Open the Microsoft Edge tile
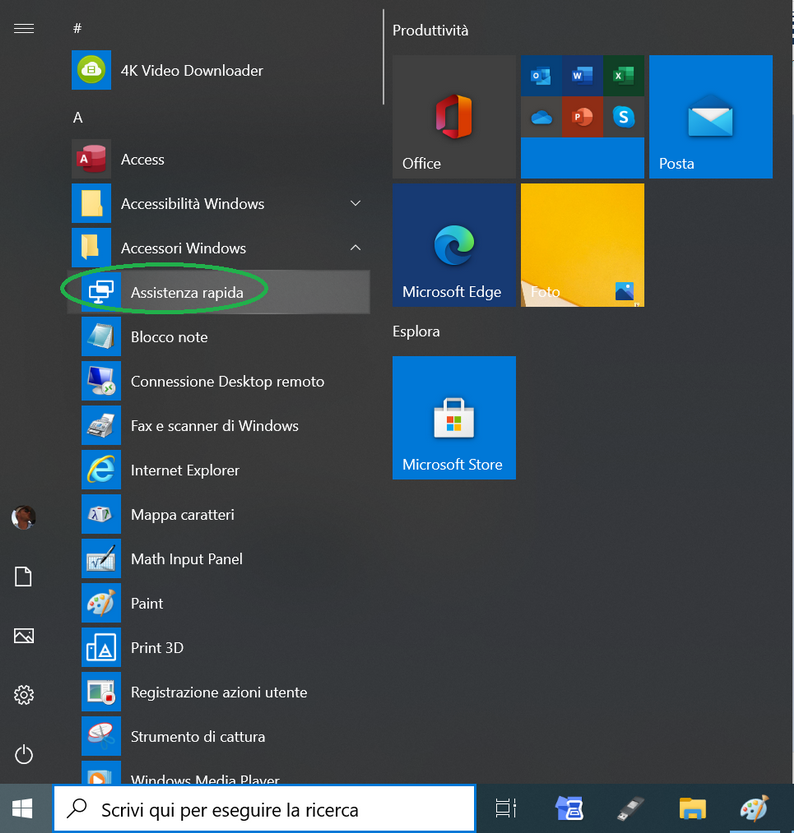Image resolution: width=794 pixels, height=833 pixels. [454, 245]
